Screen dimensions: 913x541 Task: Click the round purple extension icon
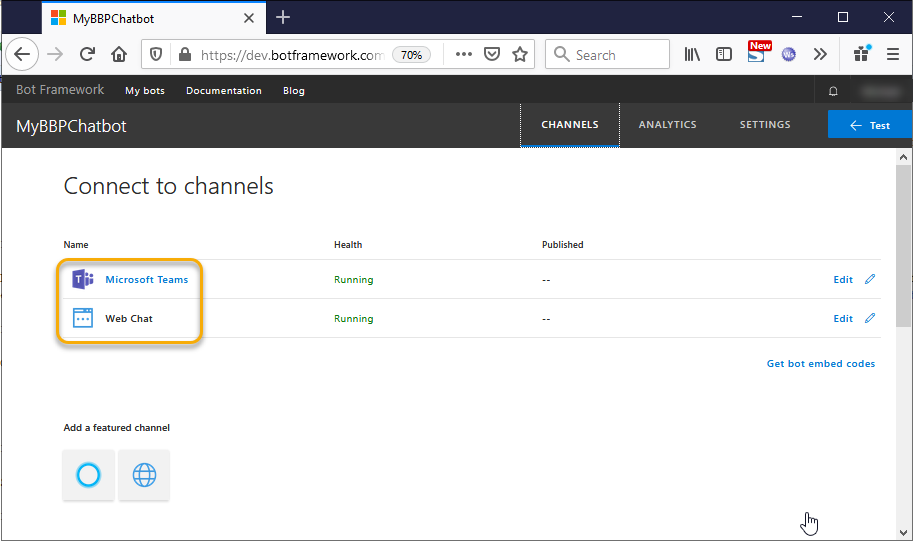click(788, 55)
